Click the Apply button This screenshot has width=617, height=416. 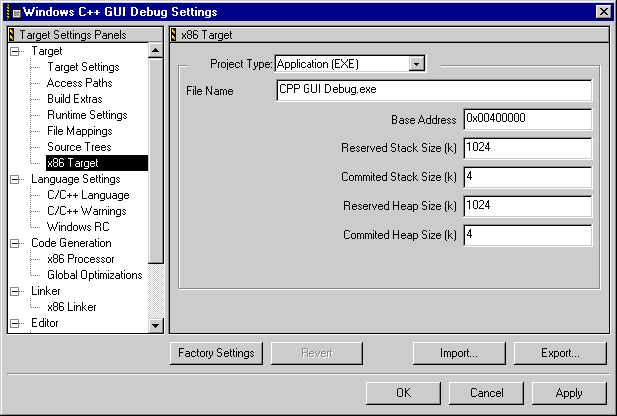coord(569,393)
